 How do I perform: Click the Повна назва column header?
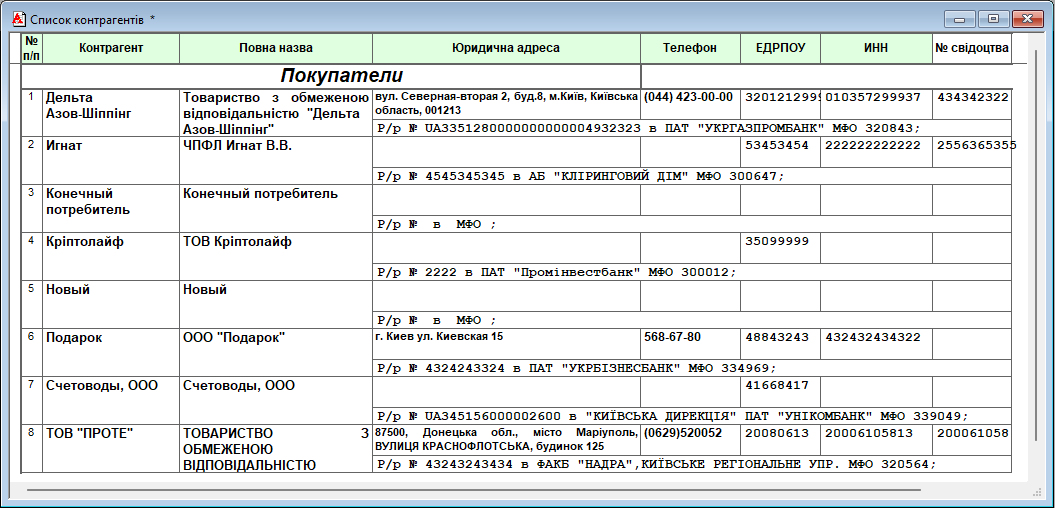pos(276,48)
